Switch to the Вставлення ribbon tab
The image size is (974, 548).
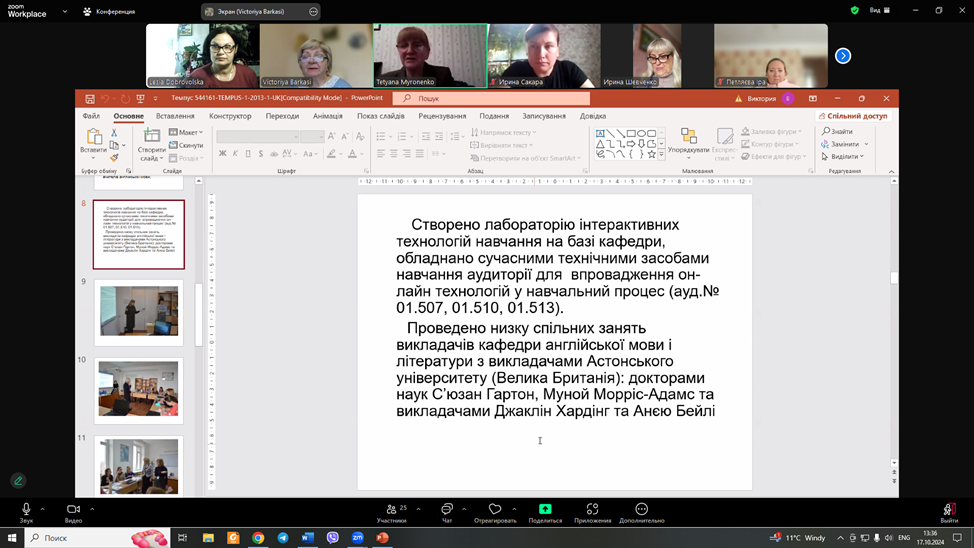pyautogui.click(x=175, y=116)
